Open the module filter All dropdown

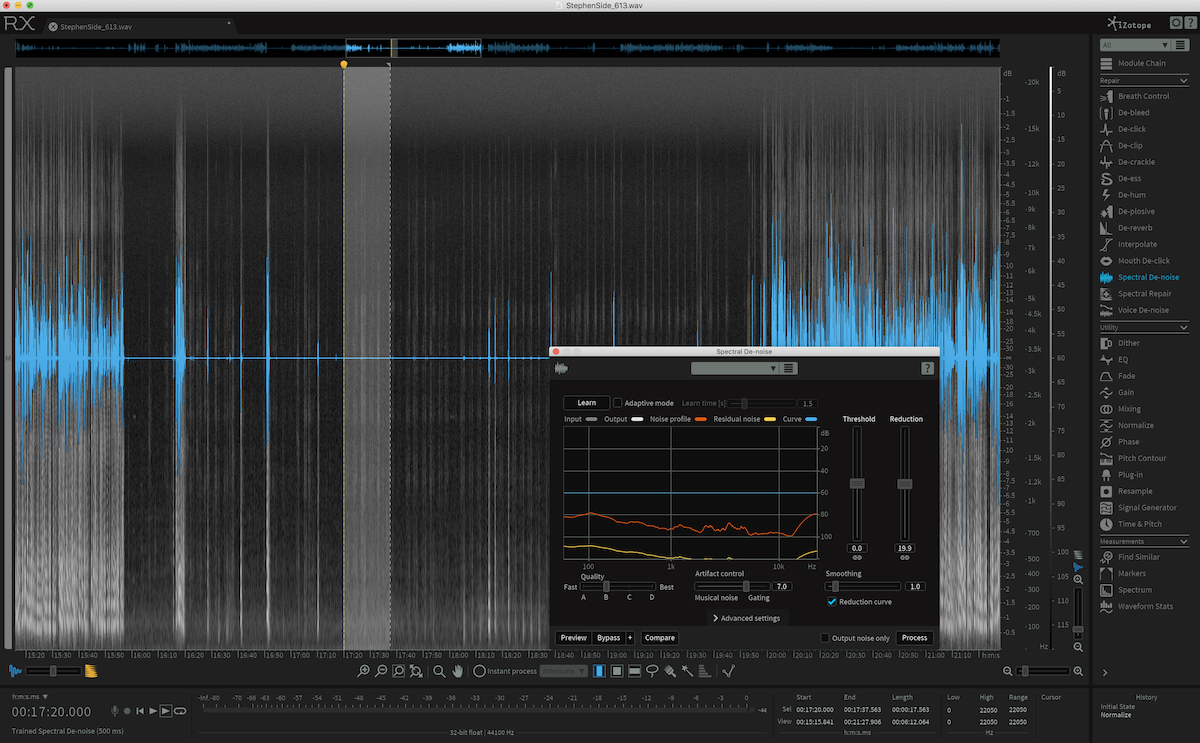pyautogui.click(x=1134, y=45)
